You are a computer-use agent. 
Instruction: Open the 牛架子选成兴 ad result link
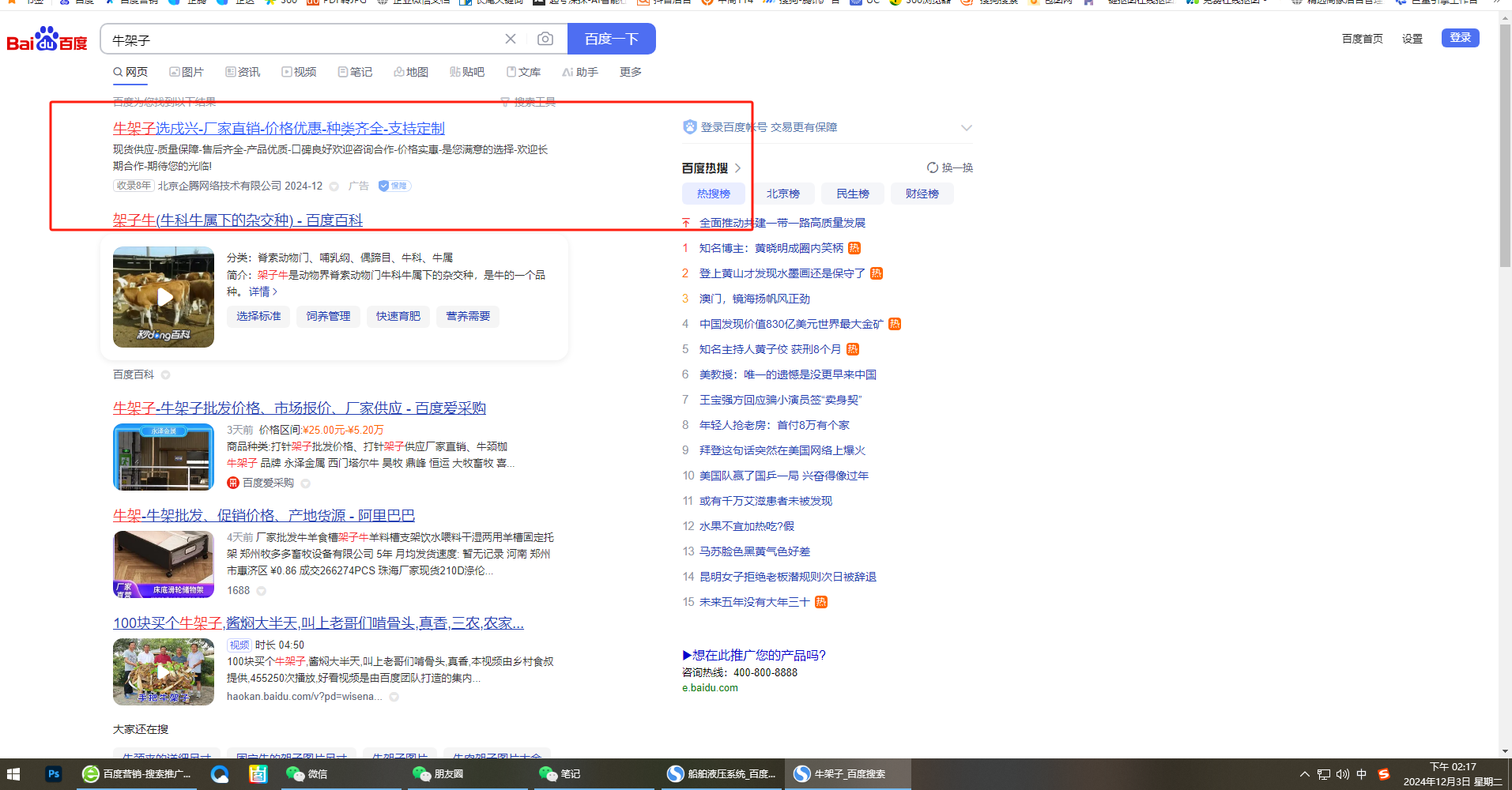pos(278,128)
